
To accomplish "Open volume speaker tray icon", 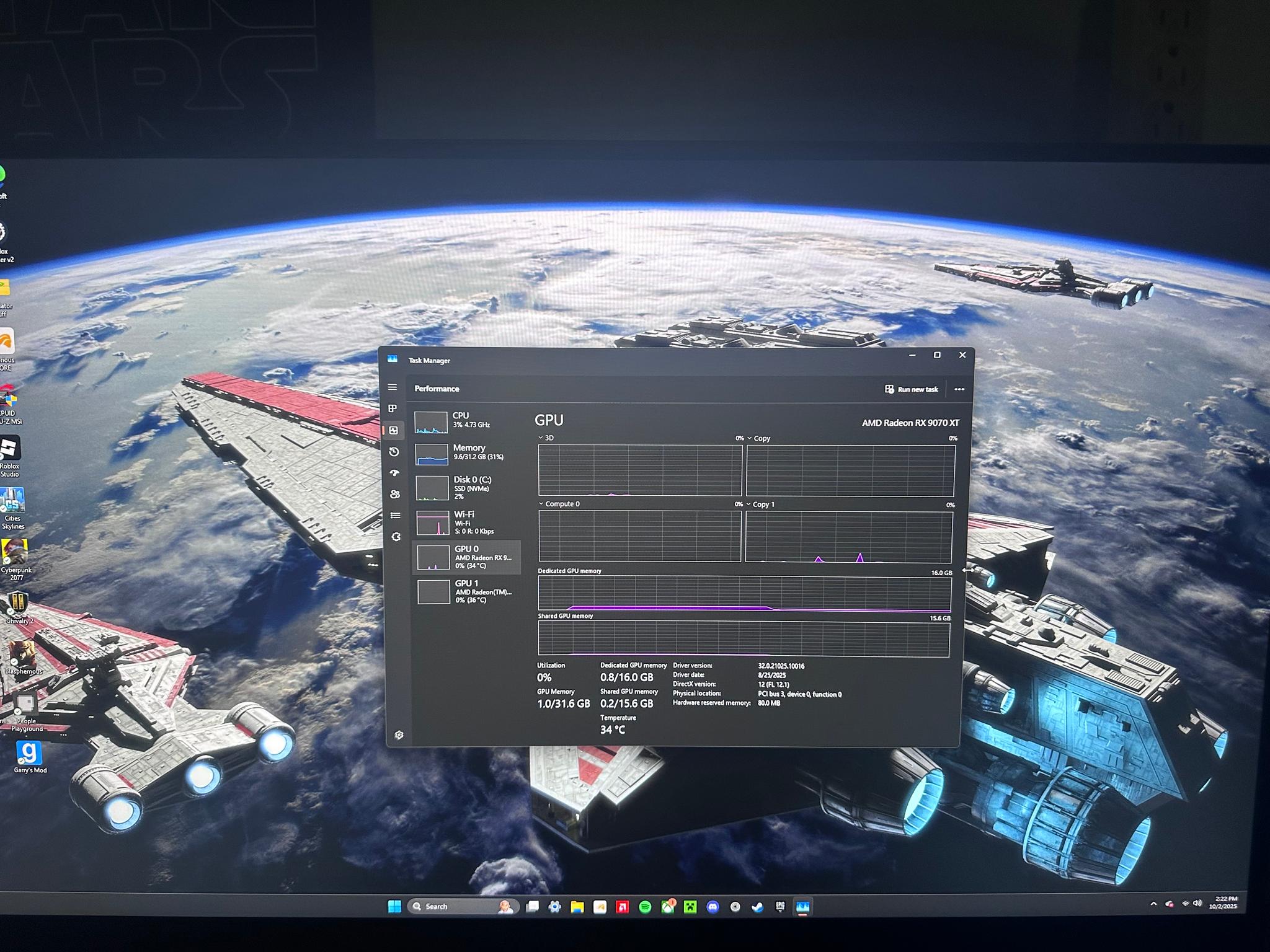I will (1197, 903).
